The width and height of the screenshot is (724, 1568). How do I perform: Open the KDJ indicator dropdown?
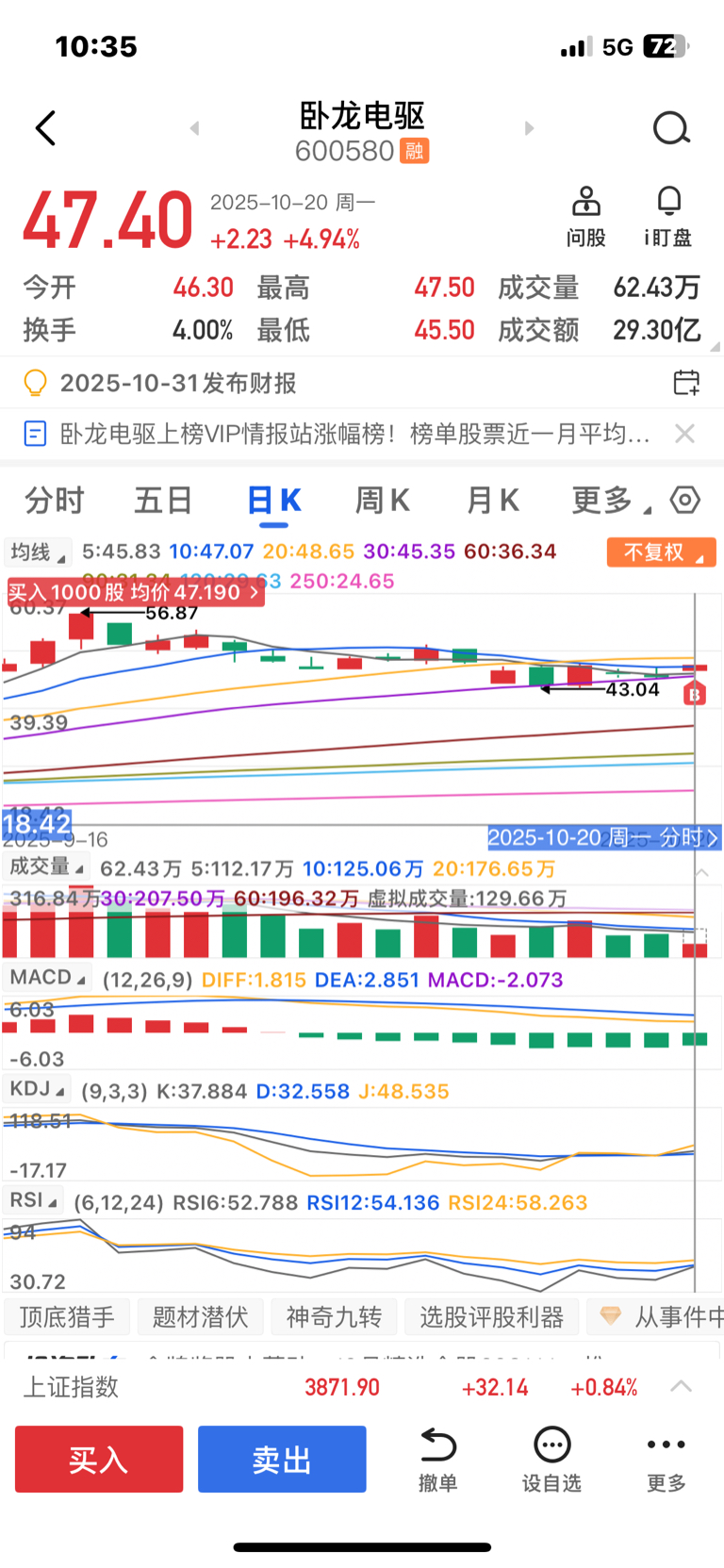click(37, 1089)
